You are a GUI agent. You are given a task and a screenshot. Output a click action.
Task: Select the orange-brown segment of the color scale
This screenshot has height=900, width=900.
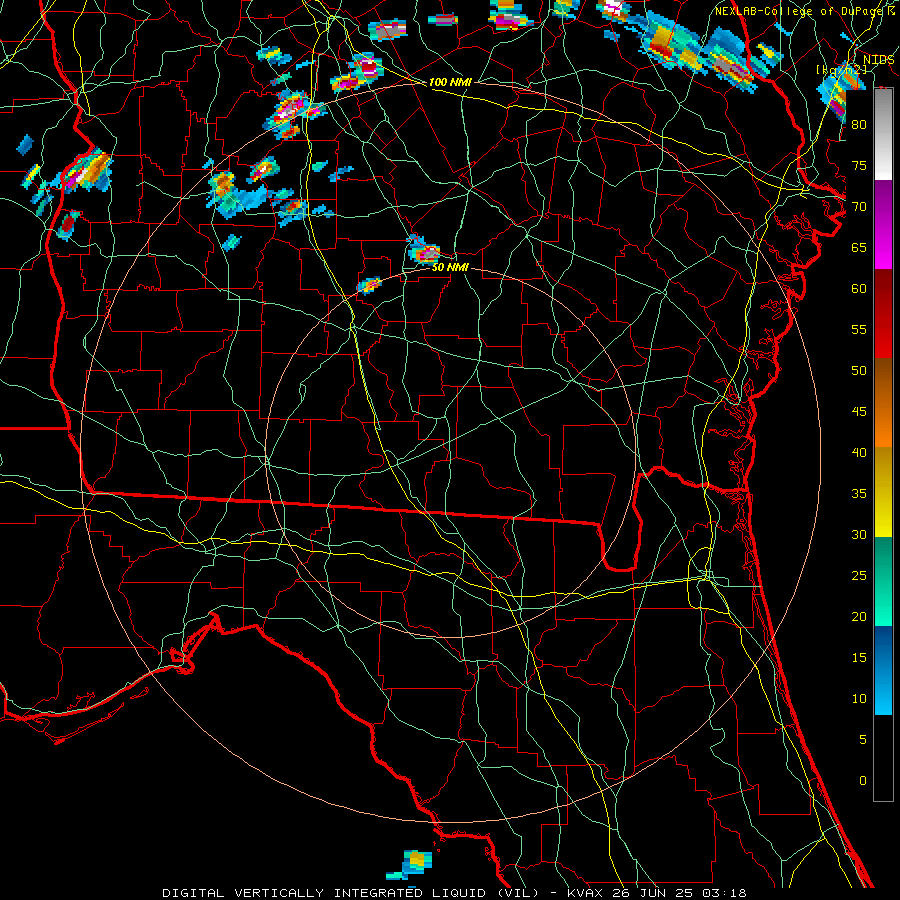click(883, 403)
